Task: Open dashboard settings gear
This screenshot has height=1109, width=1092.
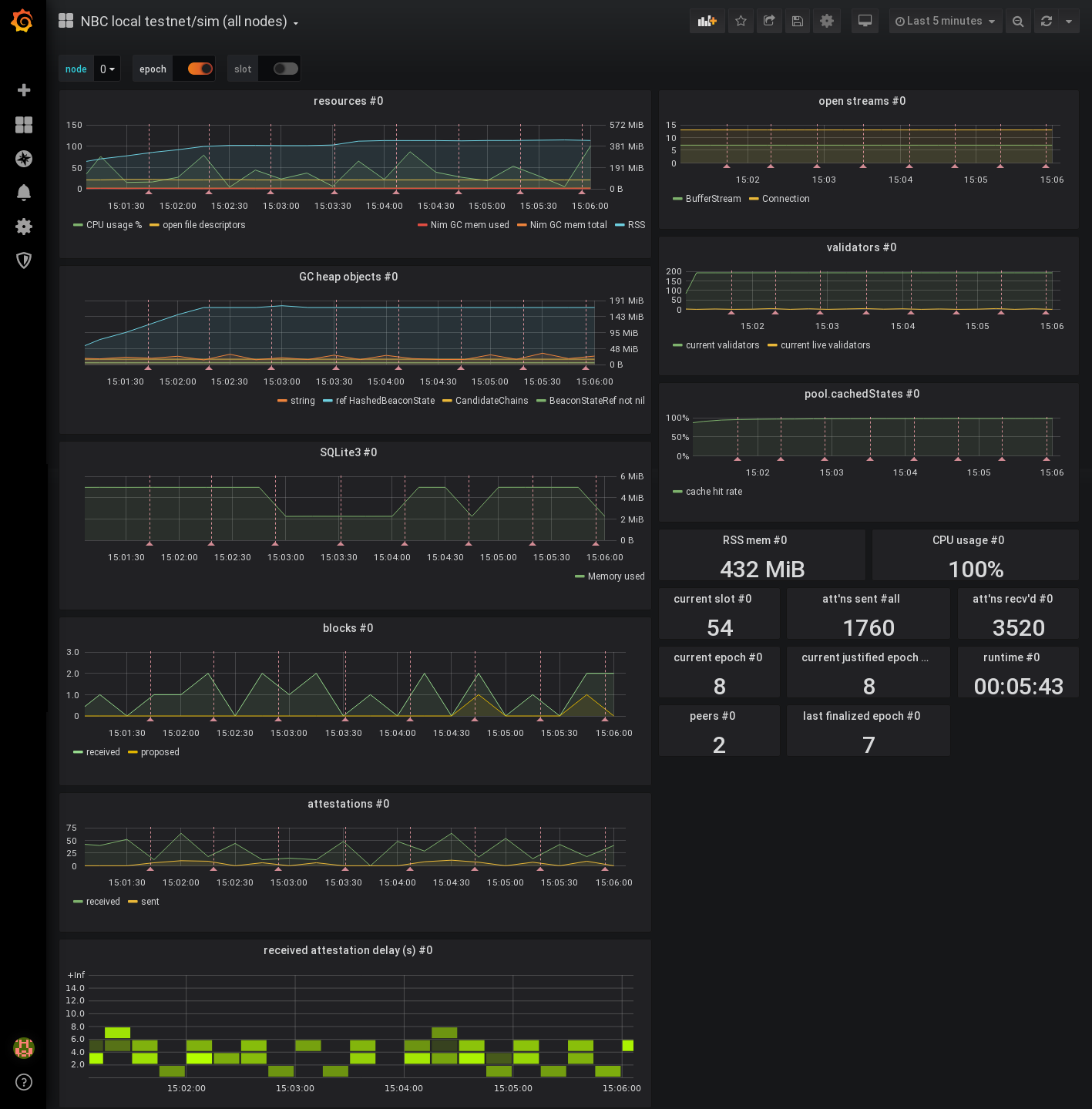Action: (827, 21)
